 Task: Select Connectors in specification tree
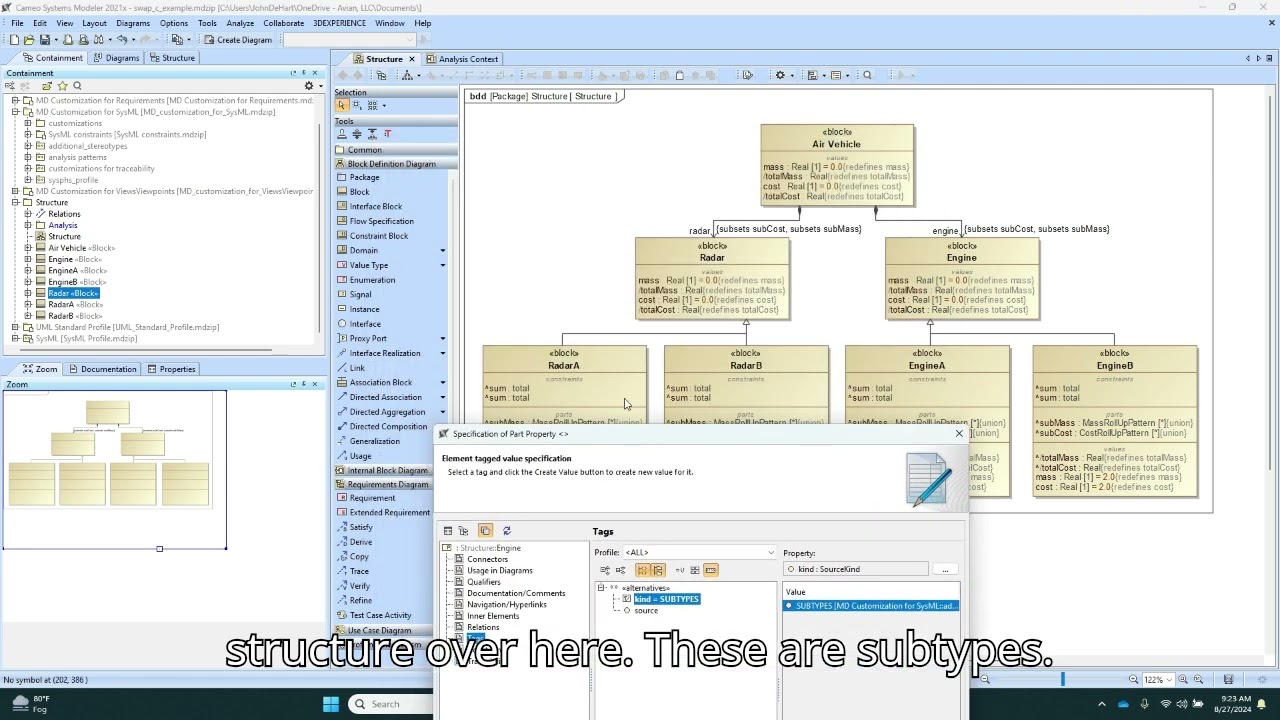pyautogui.click(x=487, y=559)
